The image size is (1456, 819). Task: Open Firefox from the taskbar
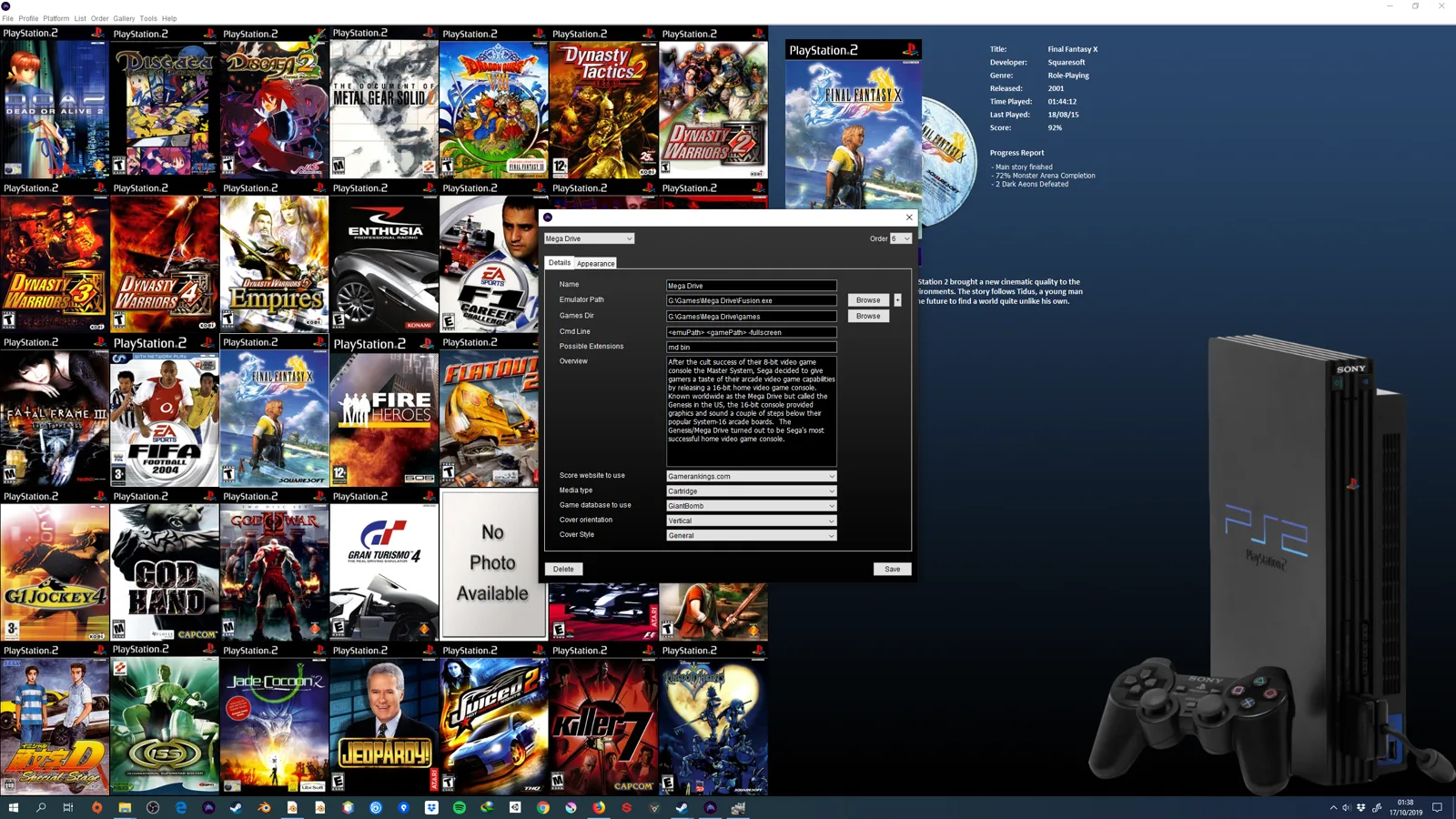[x=599, y=807]
